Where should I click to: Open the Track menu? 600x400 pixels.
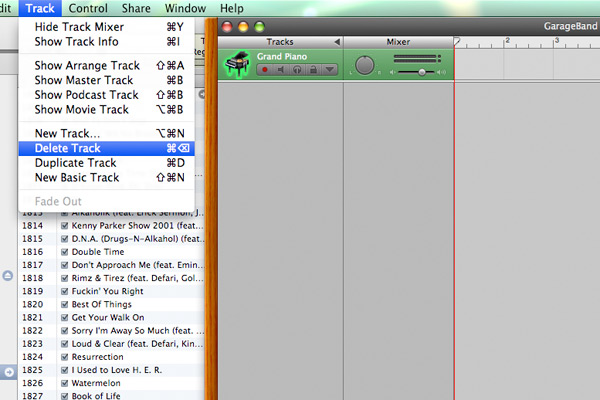click(40, 8)
